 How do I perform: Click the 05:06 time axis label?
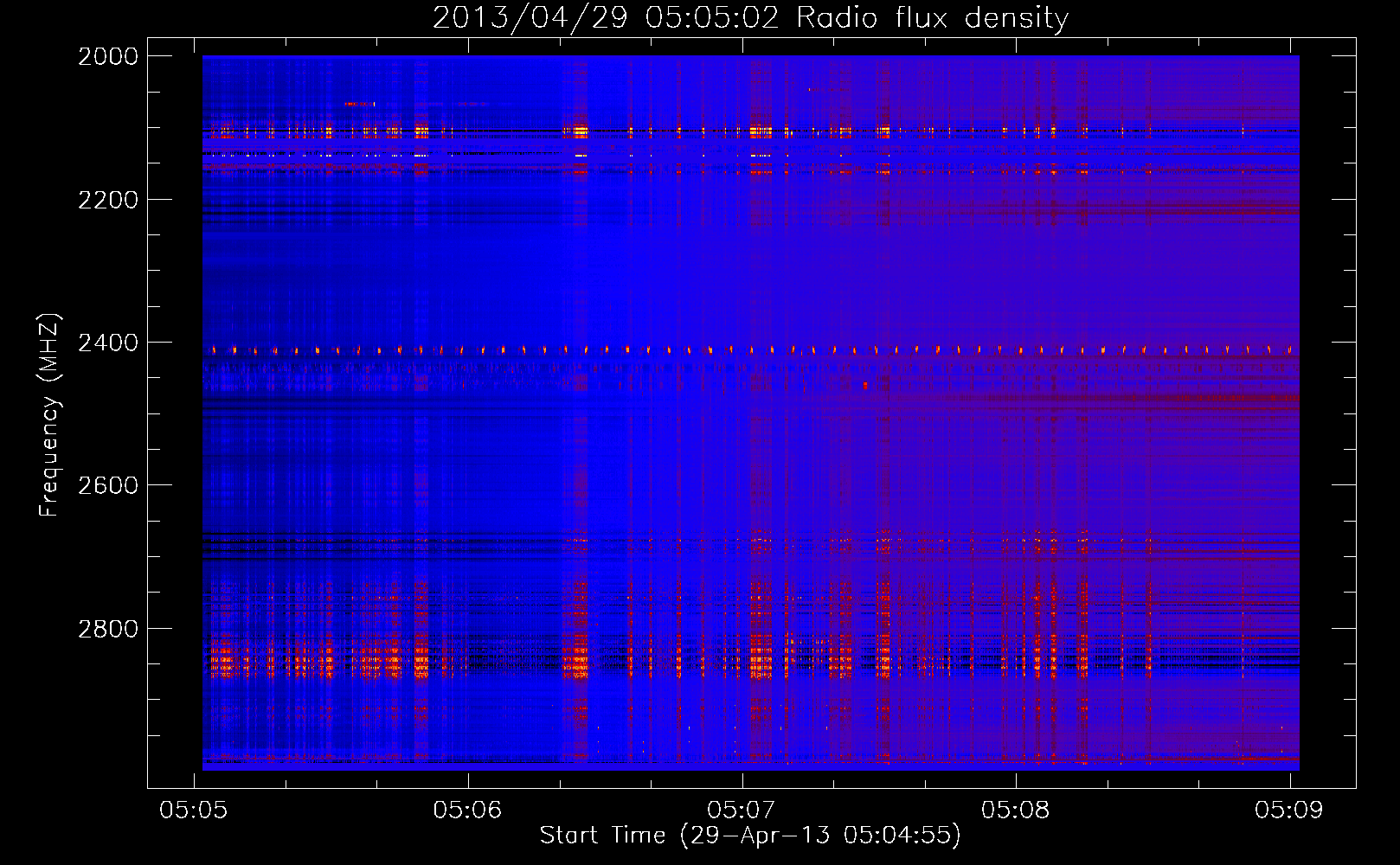pos(468,810)
